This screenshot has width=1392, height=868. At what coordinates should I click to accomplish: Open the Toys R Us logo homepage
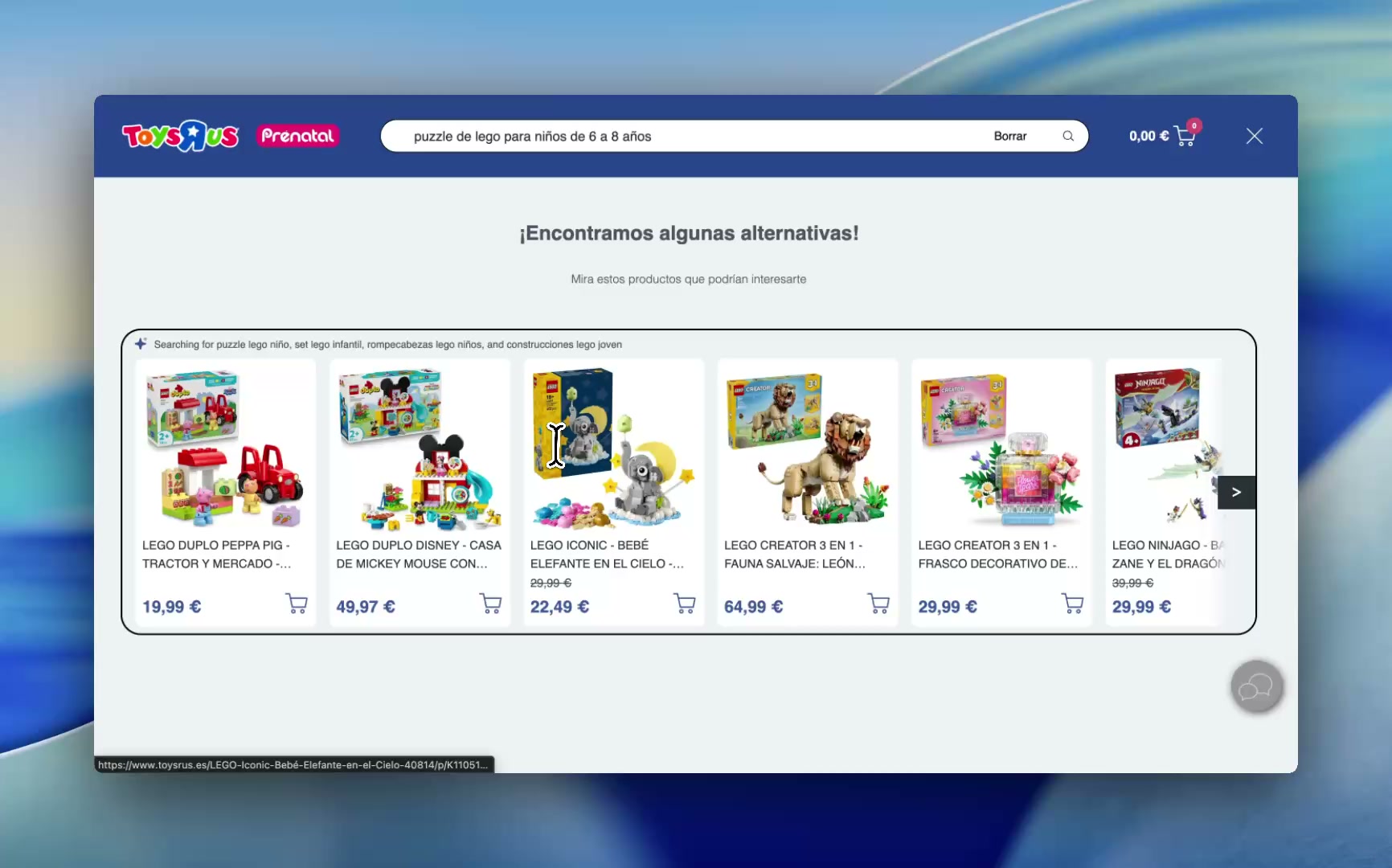coord(180,136)
